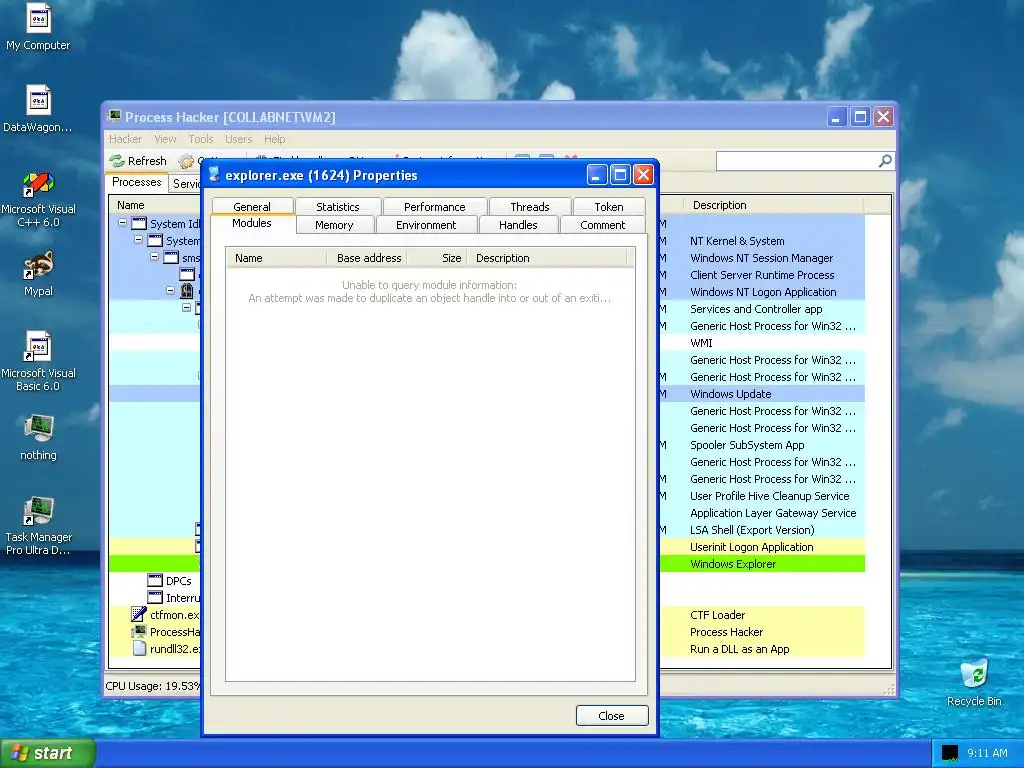Sort modules by Name column header
The image size is (1024, 768).
tap(276, 258)
